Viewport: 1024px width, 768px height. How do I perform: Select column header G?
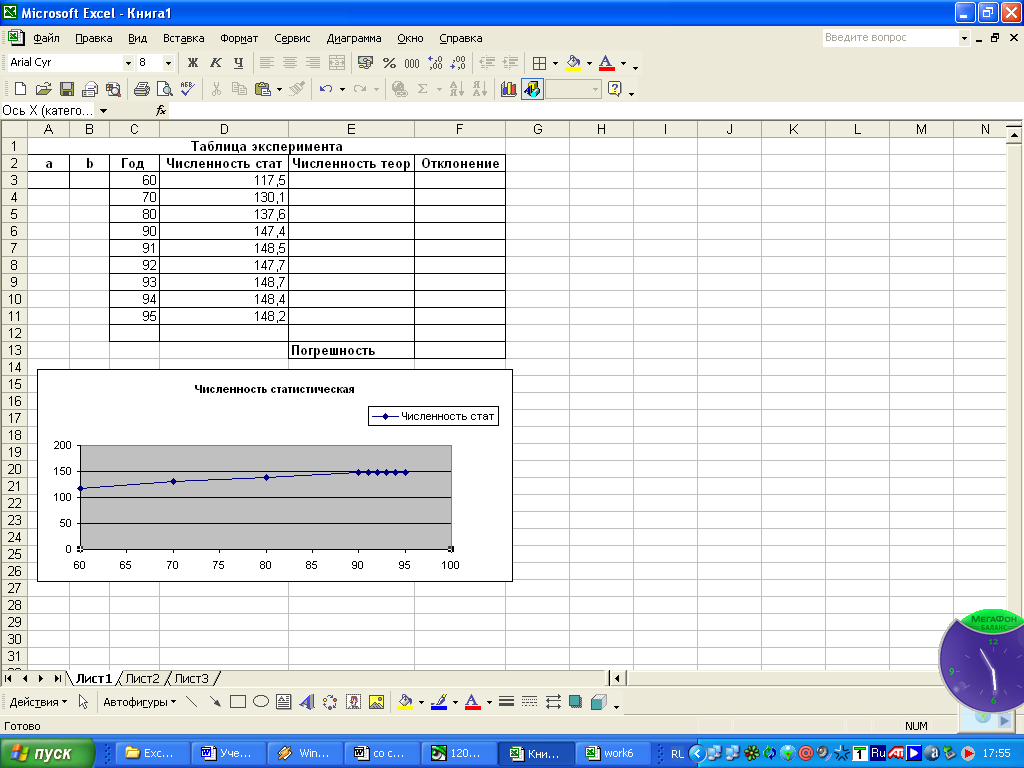pyautogui.click(x=537, y=129)
